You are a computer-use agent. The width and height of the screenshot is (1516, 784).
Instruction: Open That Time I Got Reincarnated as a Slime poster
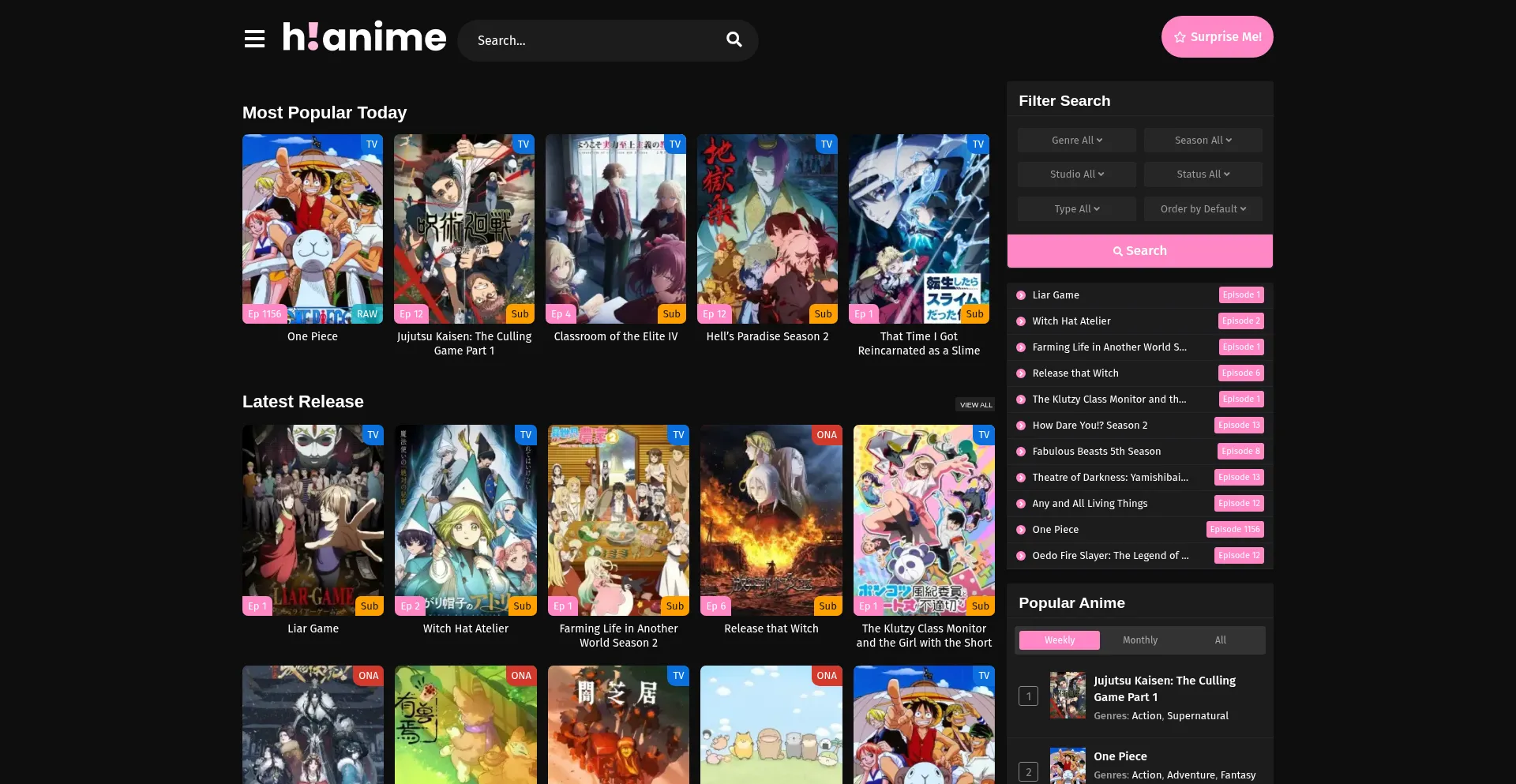pos(919,229)
